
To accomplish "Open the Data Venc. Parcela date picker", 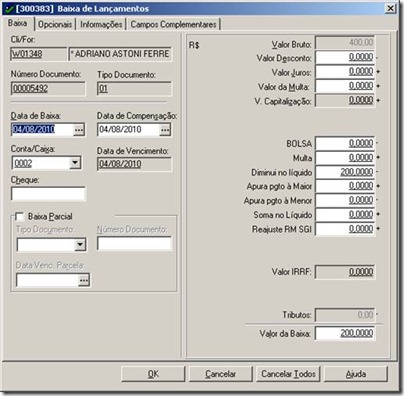I will pos(84,280).
